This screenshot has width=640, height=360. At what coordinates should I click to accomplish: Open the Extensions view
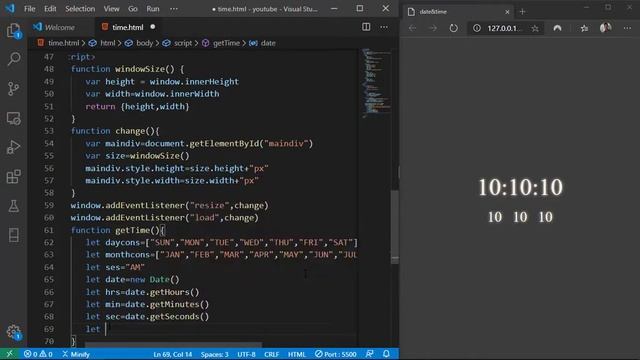coord(13,177)
